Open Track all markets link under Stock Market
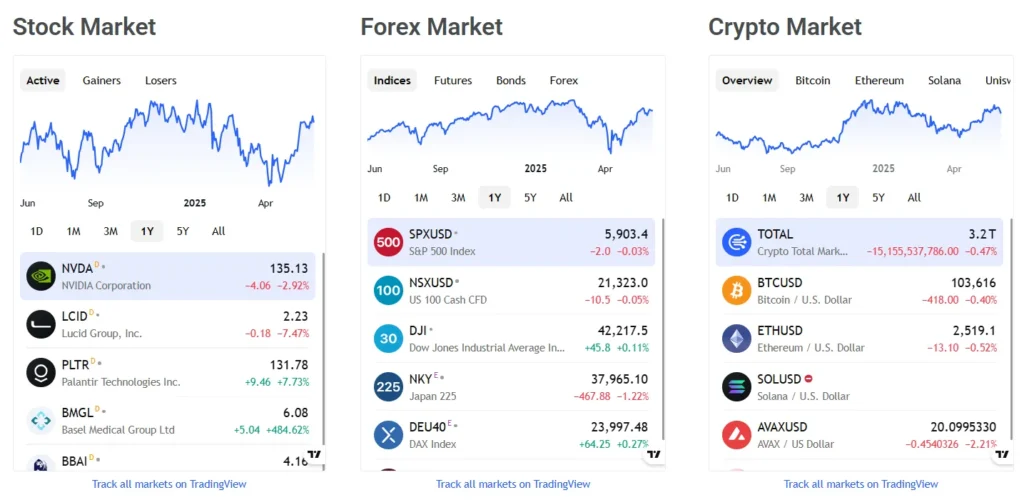Viewport: 1024px width, 500px height. point(169,484)
